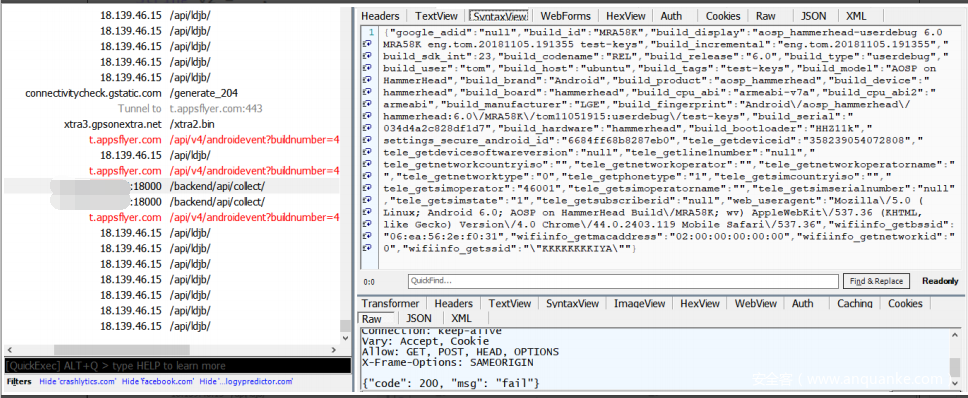968x398 pixels.
Task: Select the request SyntaxView tab
Action: [498, 17]
